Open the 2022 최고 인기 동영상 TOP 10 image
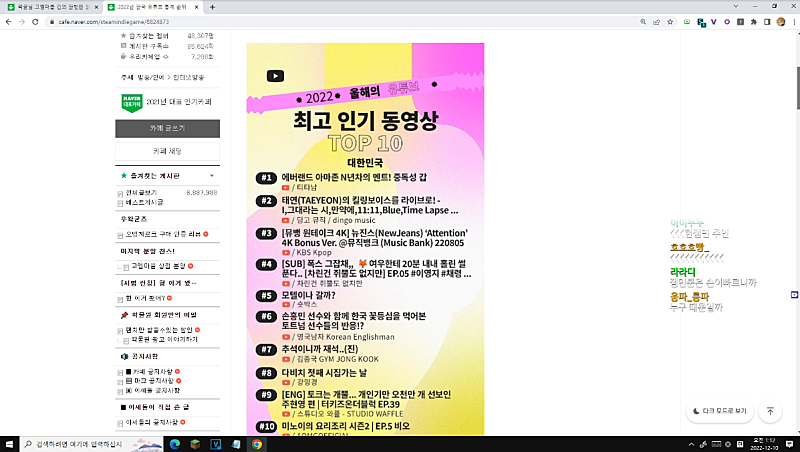This screenshot has height=452, width=800. click(365, 239)
